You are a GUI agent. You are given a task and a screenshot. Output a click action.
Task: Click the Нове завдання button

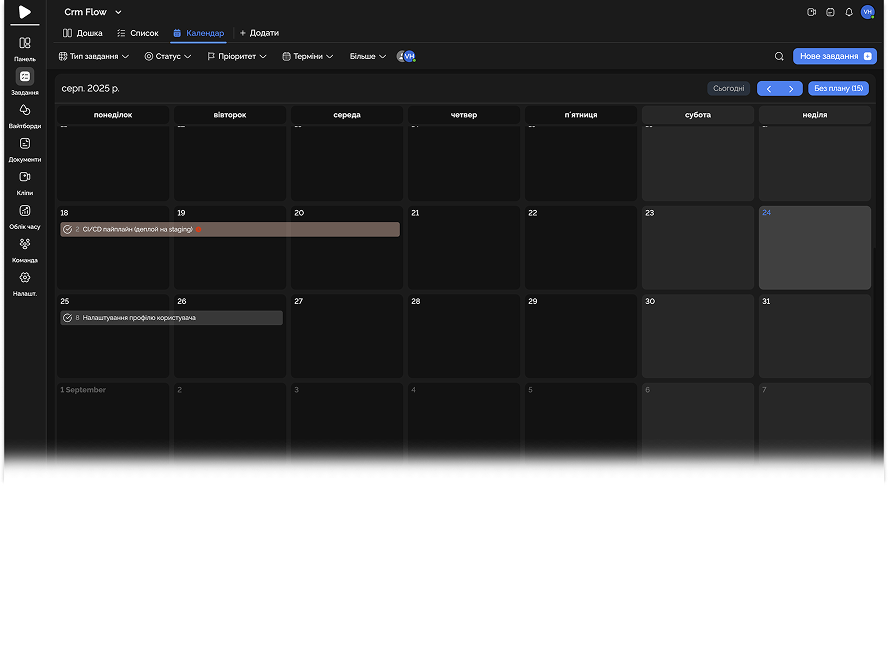834,57
